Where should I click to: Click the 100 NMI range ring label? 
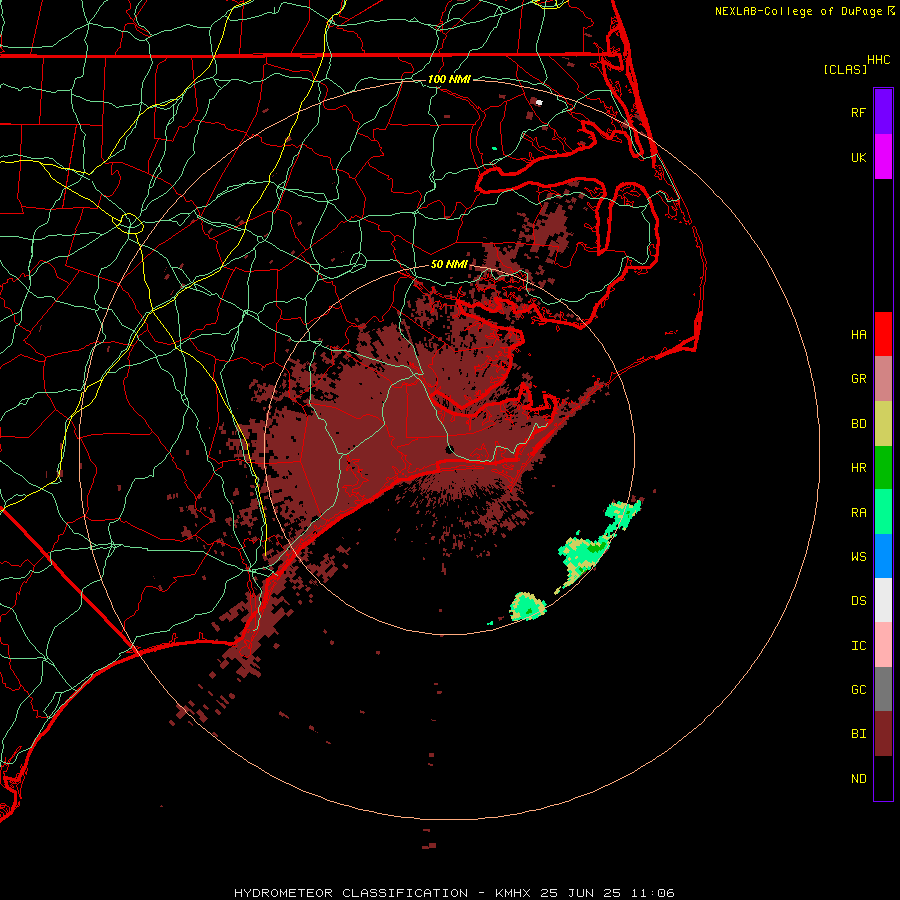pyautogui.click(x=449, y=79)
